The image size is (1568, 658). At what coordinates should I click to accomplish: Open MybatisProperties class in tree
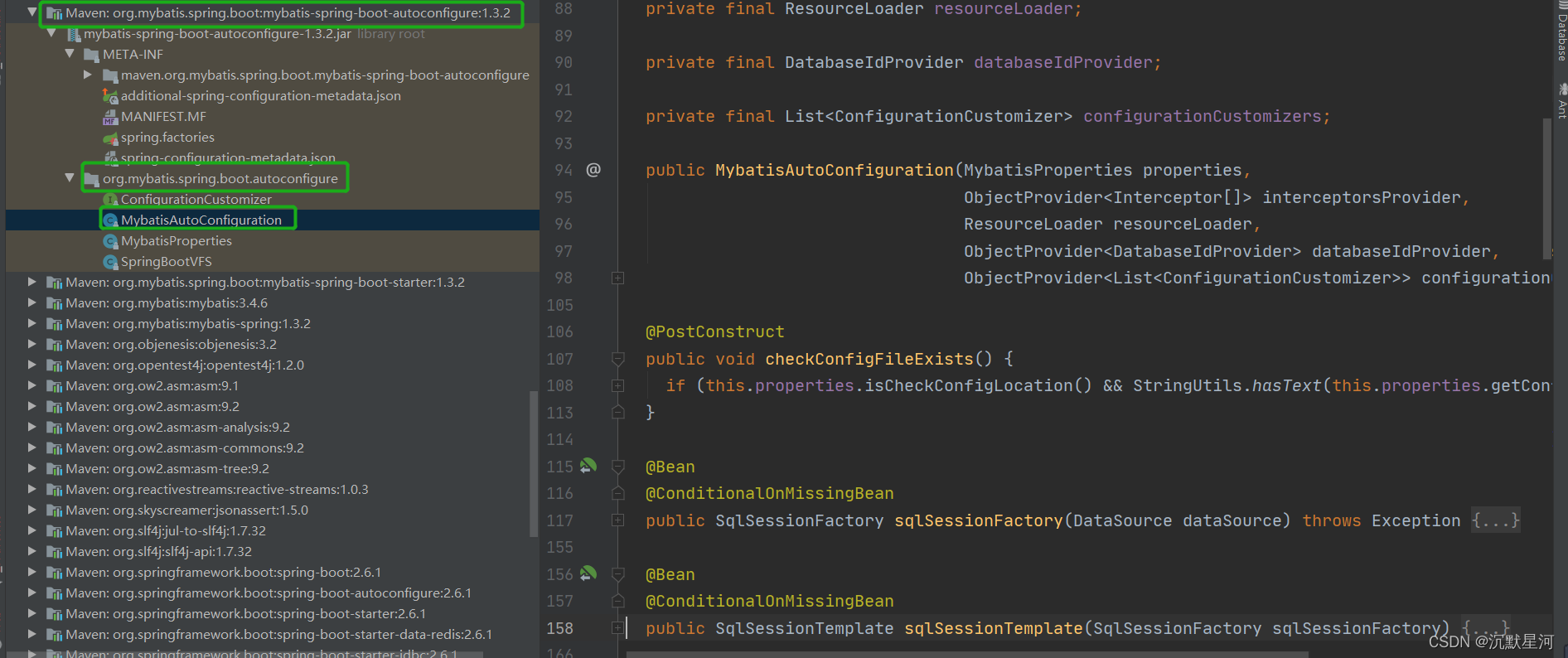coord(177,240)
